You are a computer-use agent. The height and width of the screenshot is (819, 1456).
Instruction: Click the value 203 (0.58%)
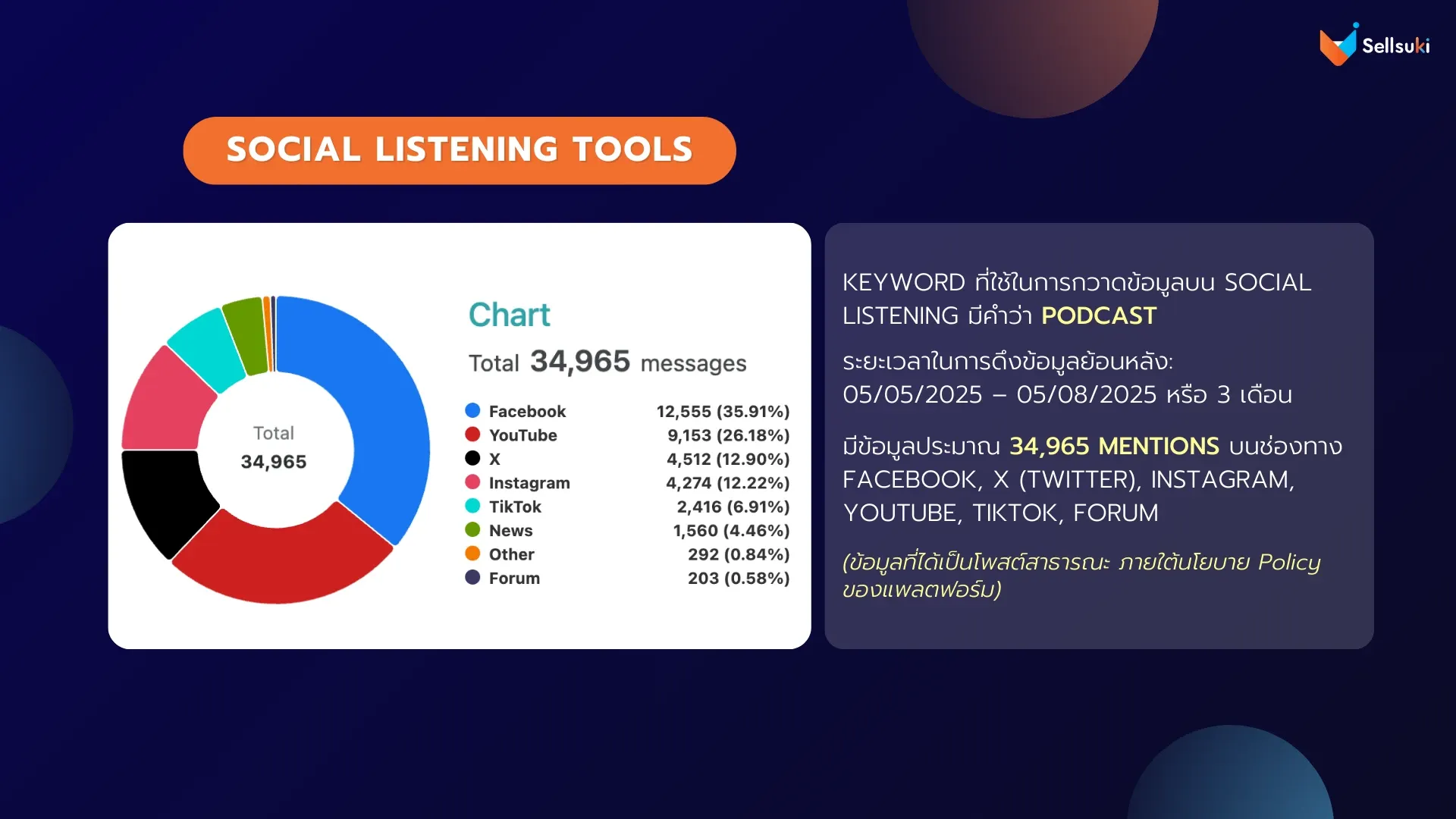coord(739,578)
